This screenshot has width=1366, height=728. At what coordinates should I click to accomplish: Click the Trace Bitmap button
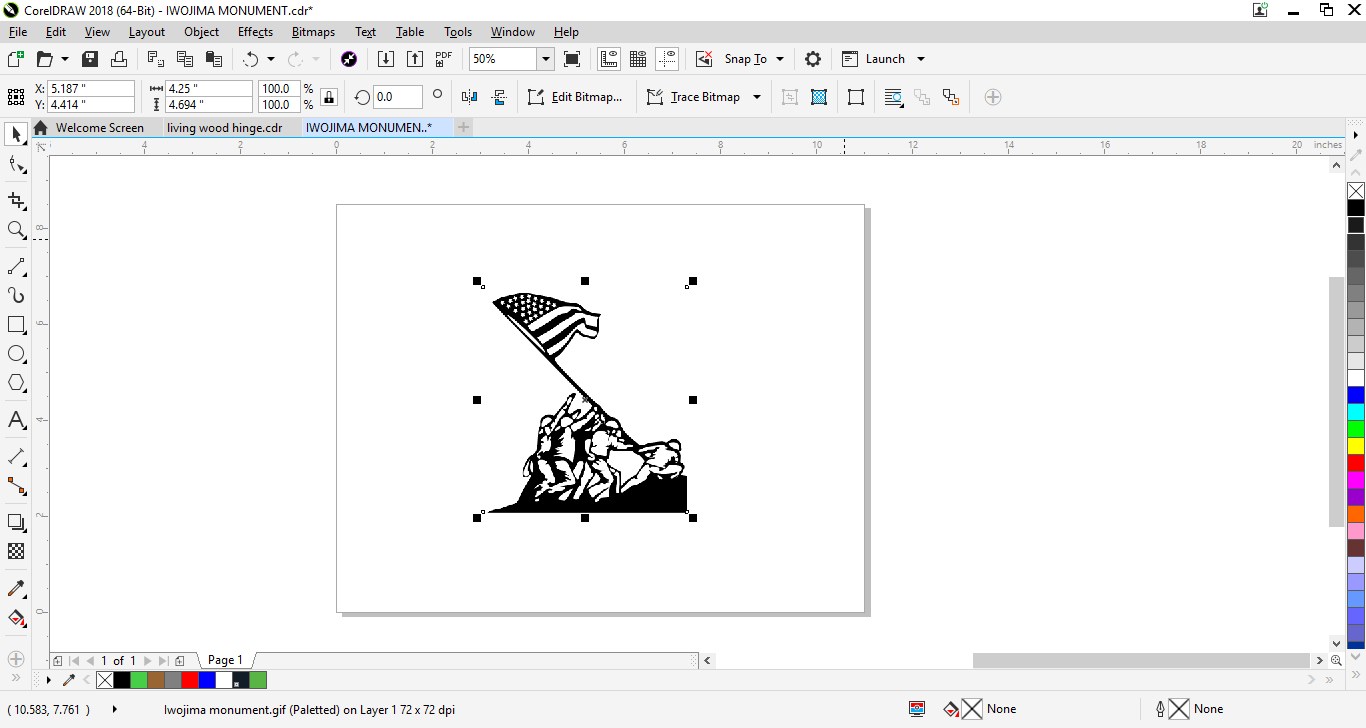695,97
